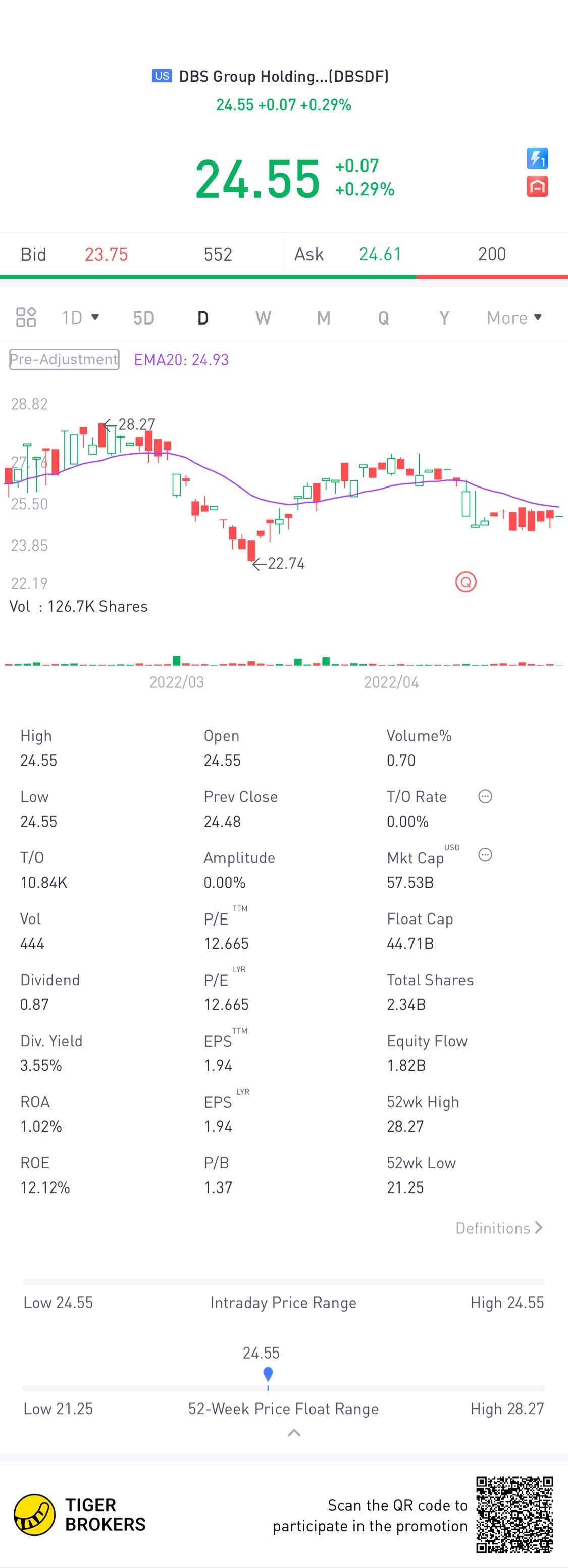Tap the QR code image

514,1514
